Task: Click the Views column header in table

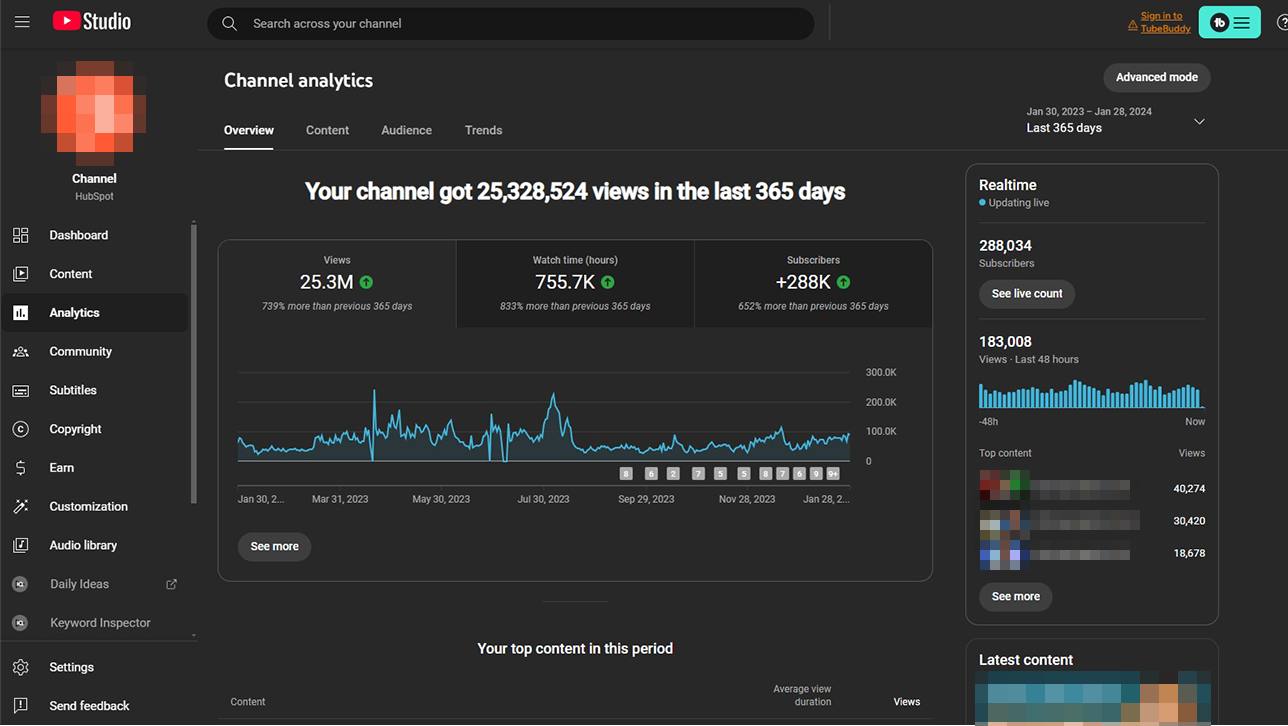Action: click(x=907, y=702)
